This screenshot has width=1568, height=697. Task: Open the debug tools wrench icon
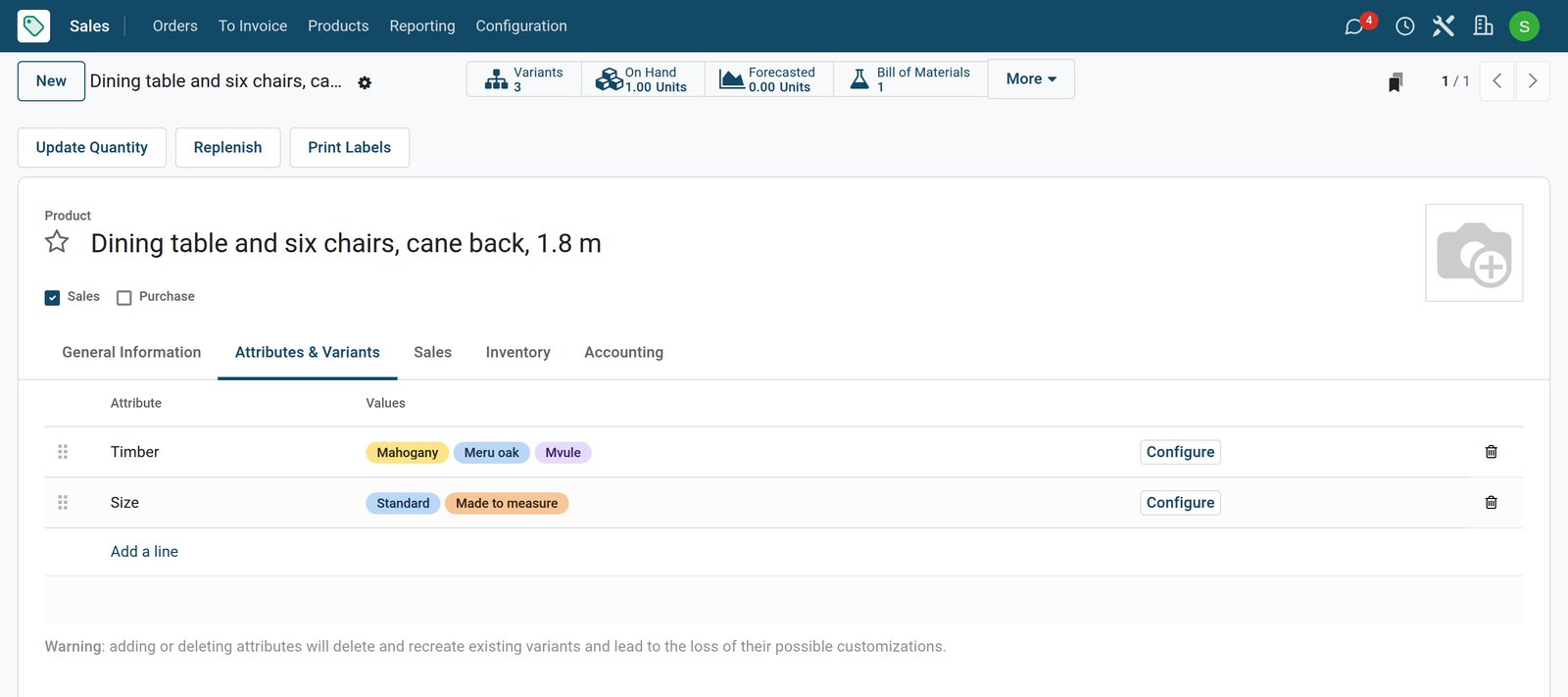pyautogui.click(x=1444, y=26)
